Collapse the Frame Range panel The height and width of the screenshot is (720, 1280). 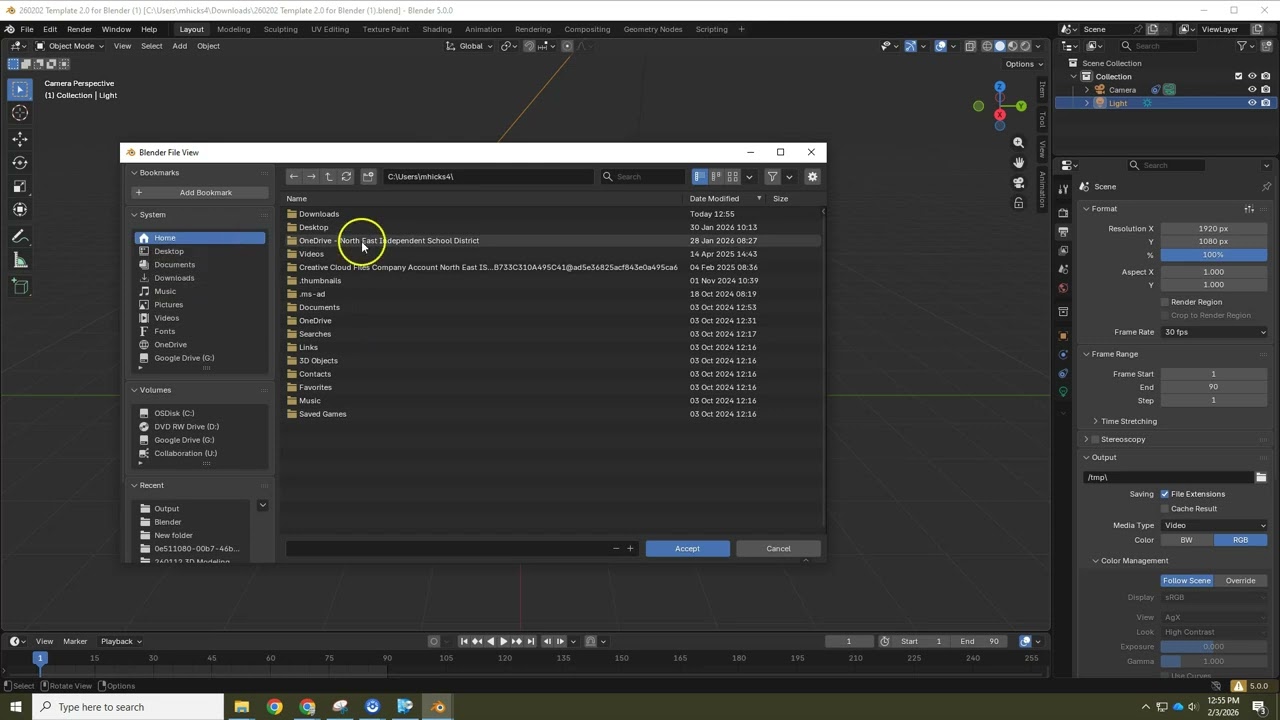coord(1114,354)
